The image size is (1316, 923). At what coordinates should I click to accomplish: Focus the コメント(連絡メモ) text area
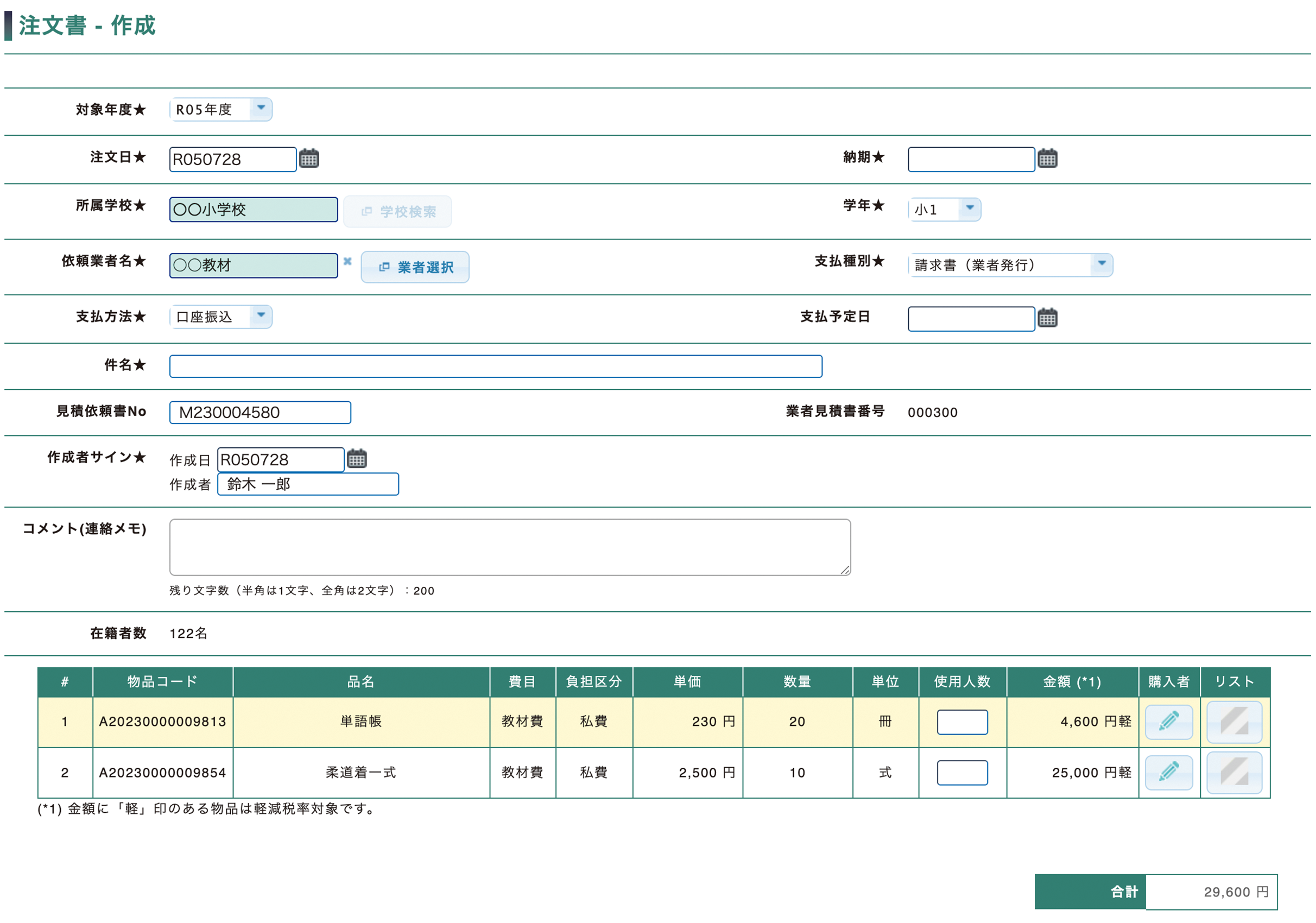(x=510, y=547)
